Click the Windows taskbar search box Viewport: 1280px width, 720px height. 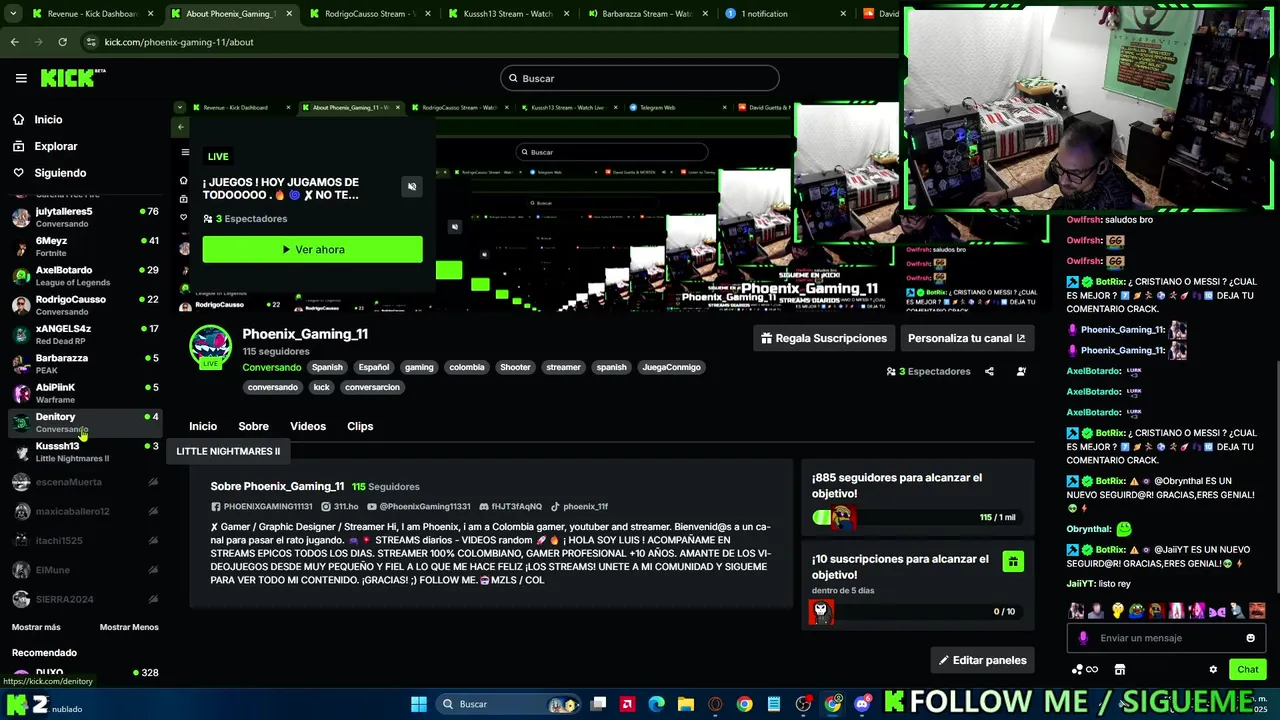[508, 704]
